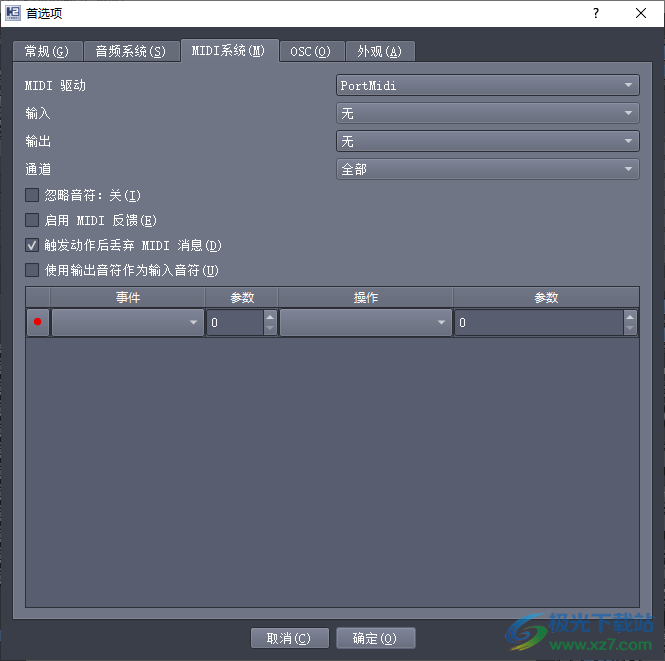Decrease the action 参数 value with down arrow
The image size is (665, 661).
630,329
